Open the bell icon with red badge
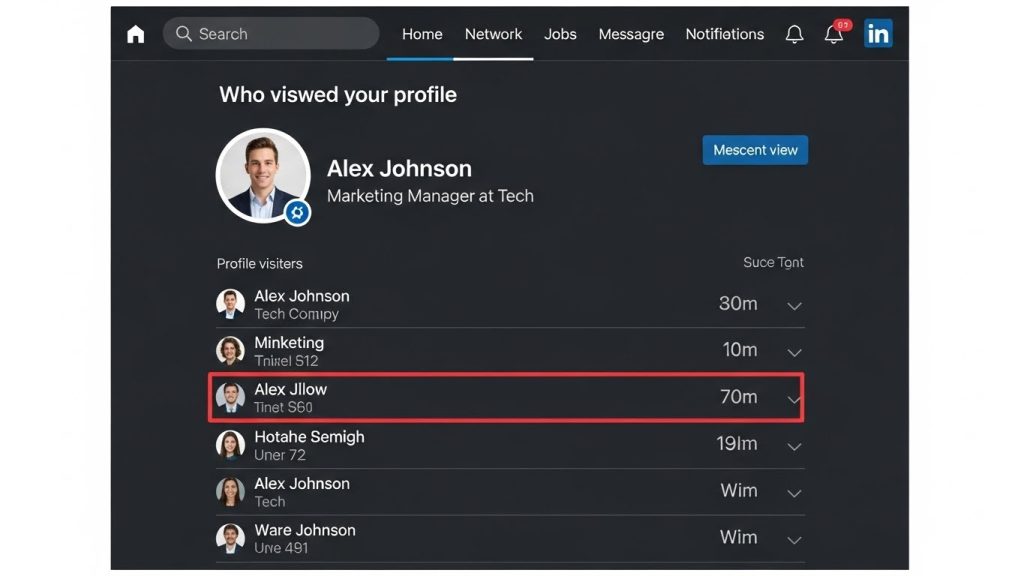1024x576 pixels. point(833,34)
